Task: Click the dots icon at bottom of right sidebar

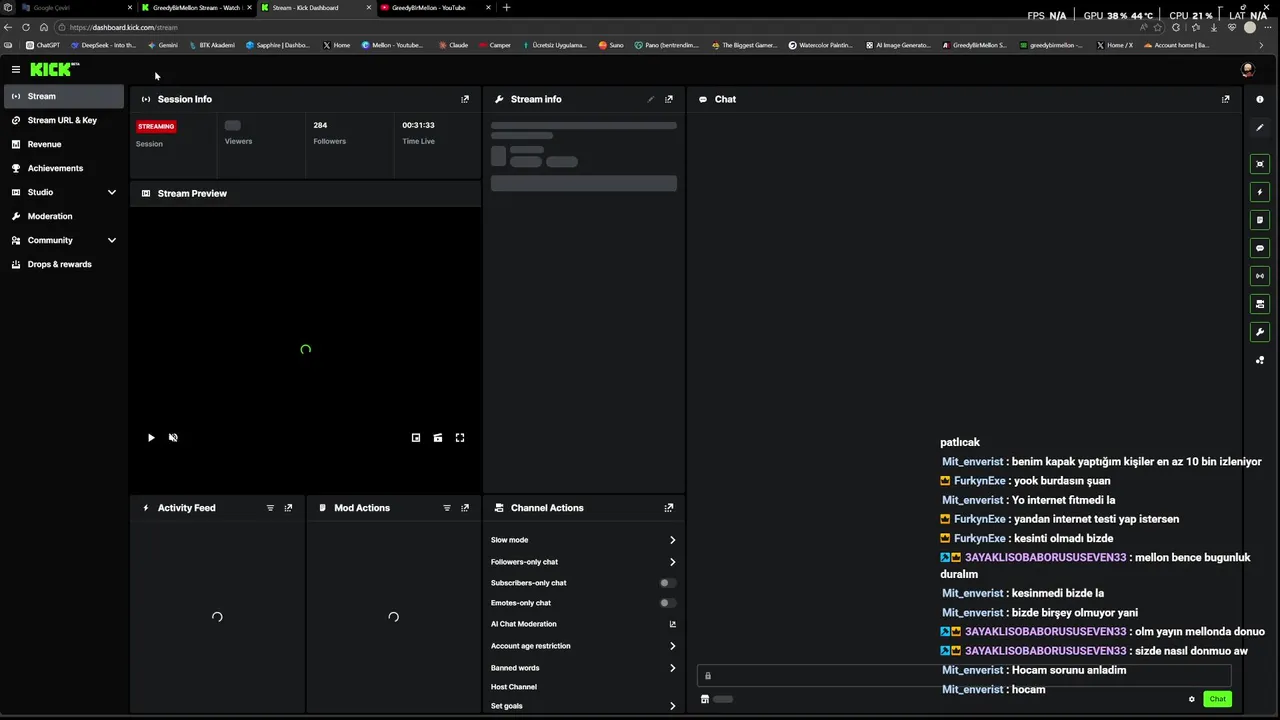Action: [1260, 360]
